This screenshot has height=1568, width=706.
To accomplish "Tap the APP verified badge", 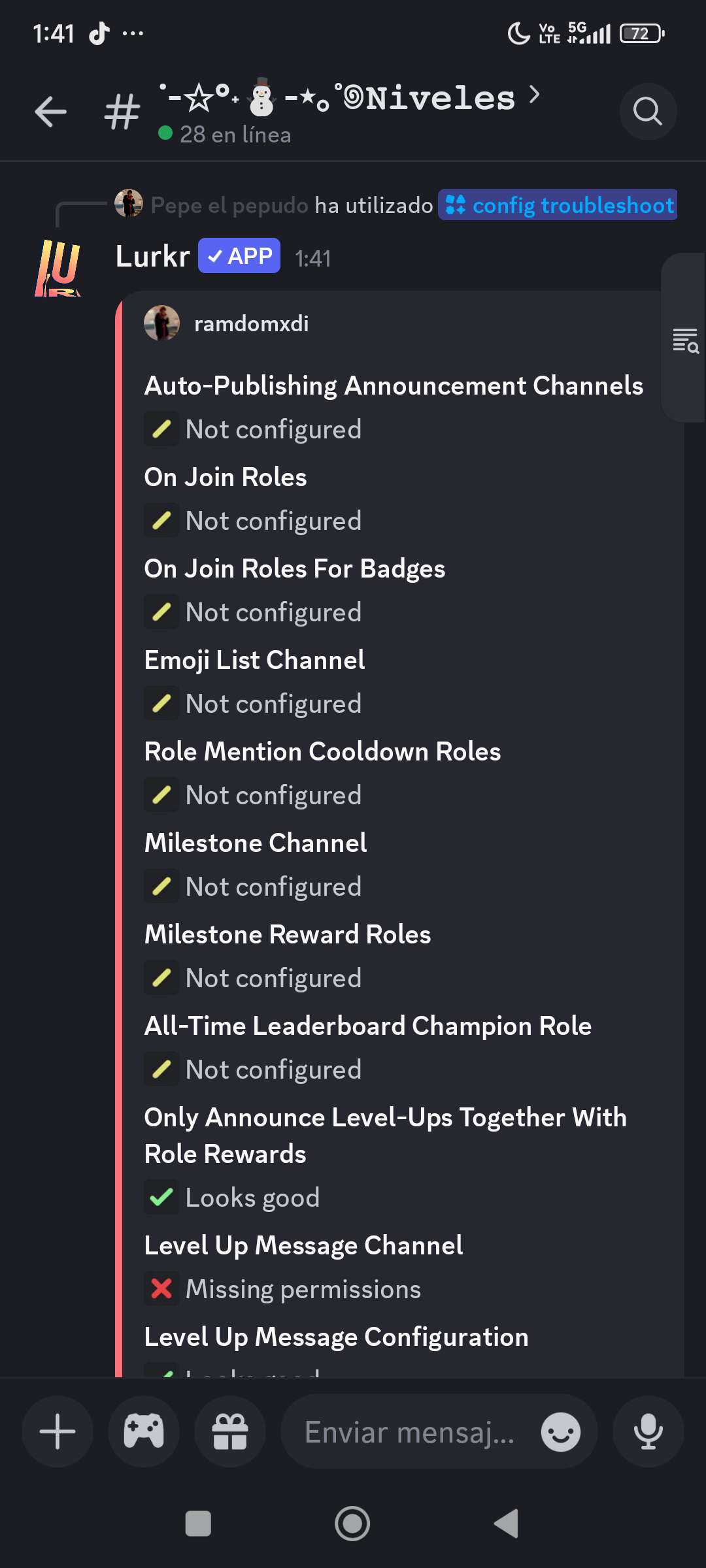I will [x=239, y=256].
